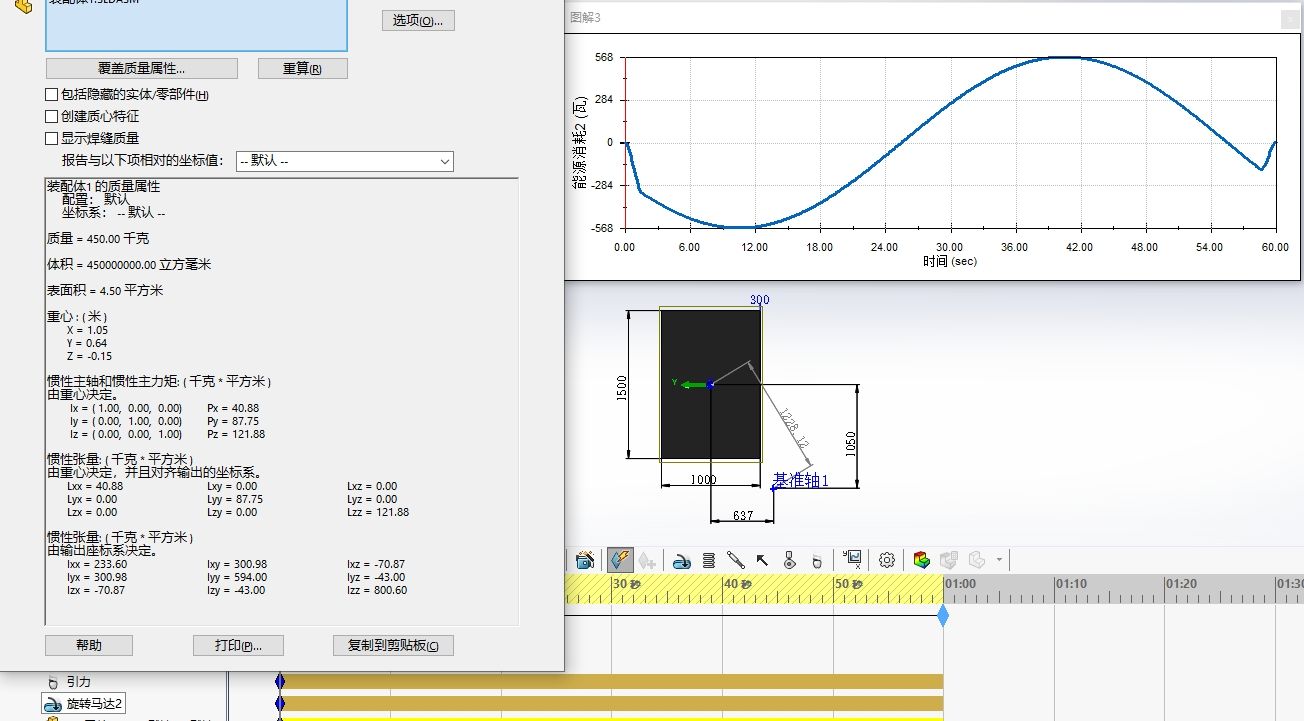Screen dimensions: 1304x721
Task: Click the value Ixx = 233.60
Action: pos(95,564)
